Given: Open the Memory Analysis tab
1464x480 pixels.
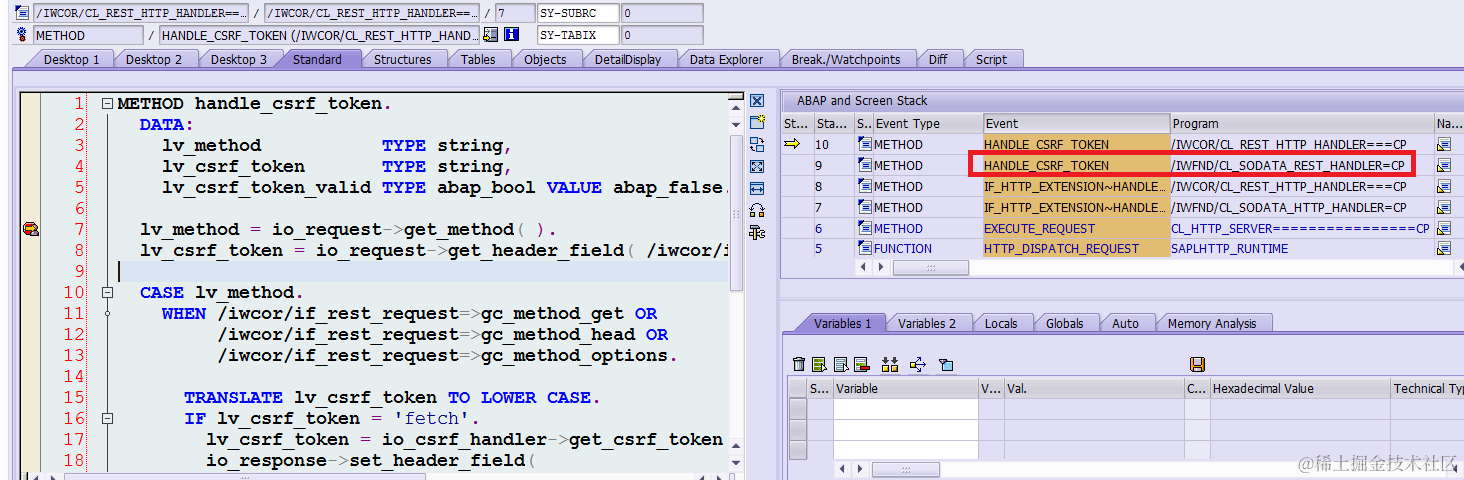Looking at the screenshot, I should 1211,323.
